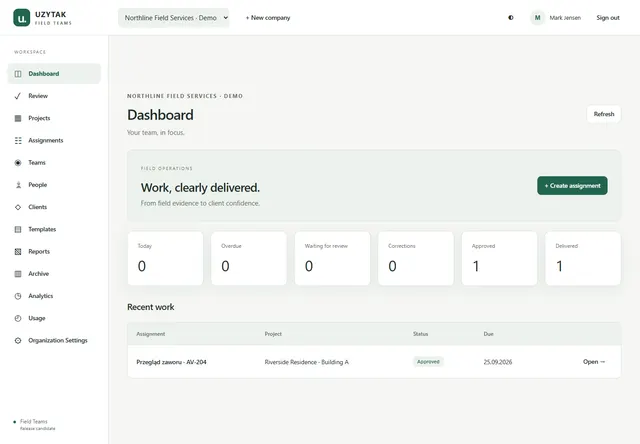Click Przegląd zaworu - AV-204 text
The image size is (640, 444).
[x=171, y=362]
